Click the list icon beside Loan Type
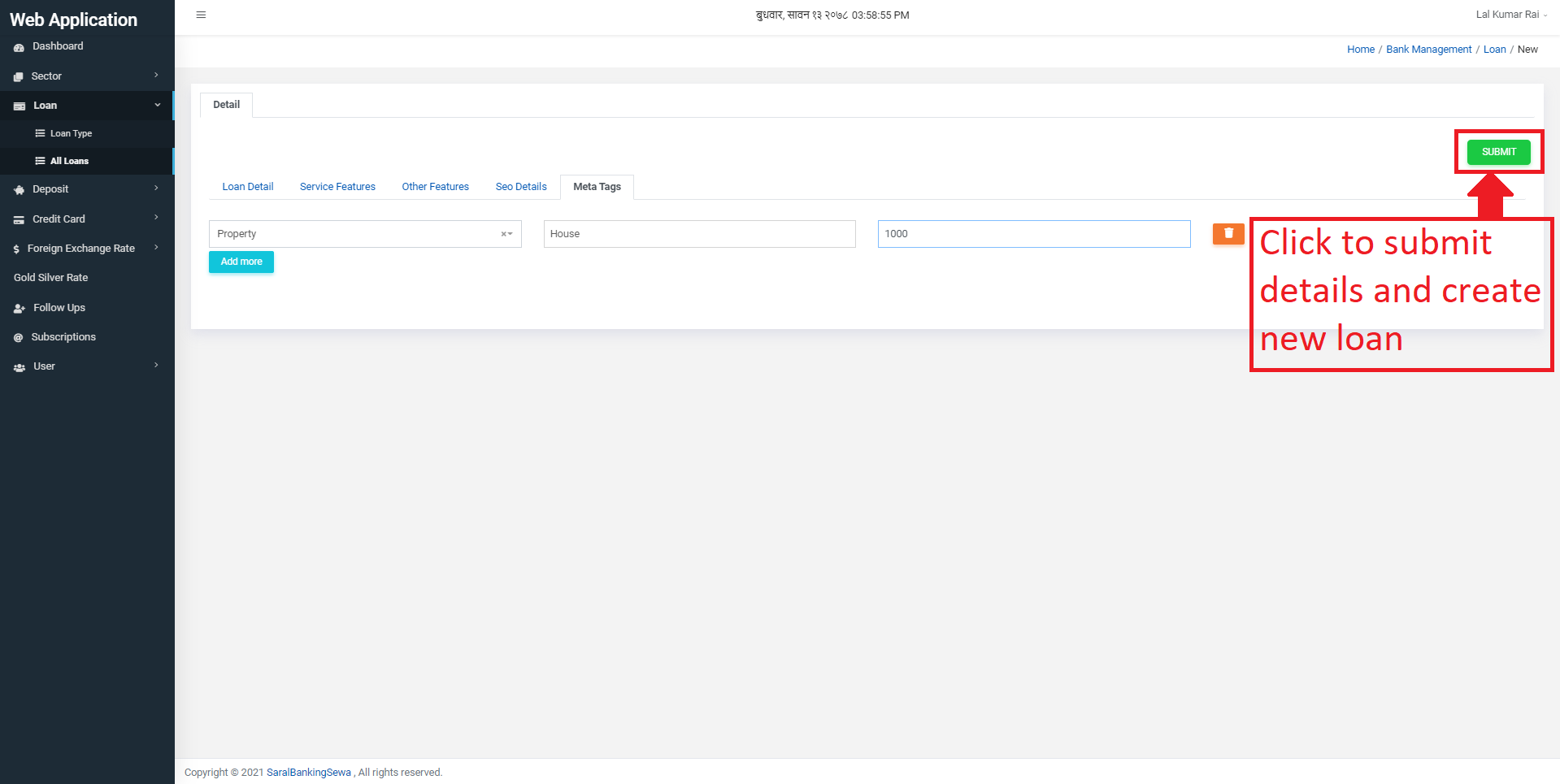 click(40, 133)
